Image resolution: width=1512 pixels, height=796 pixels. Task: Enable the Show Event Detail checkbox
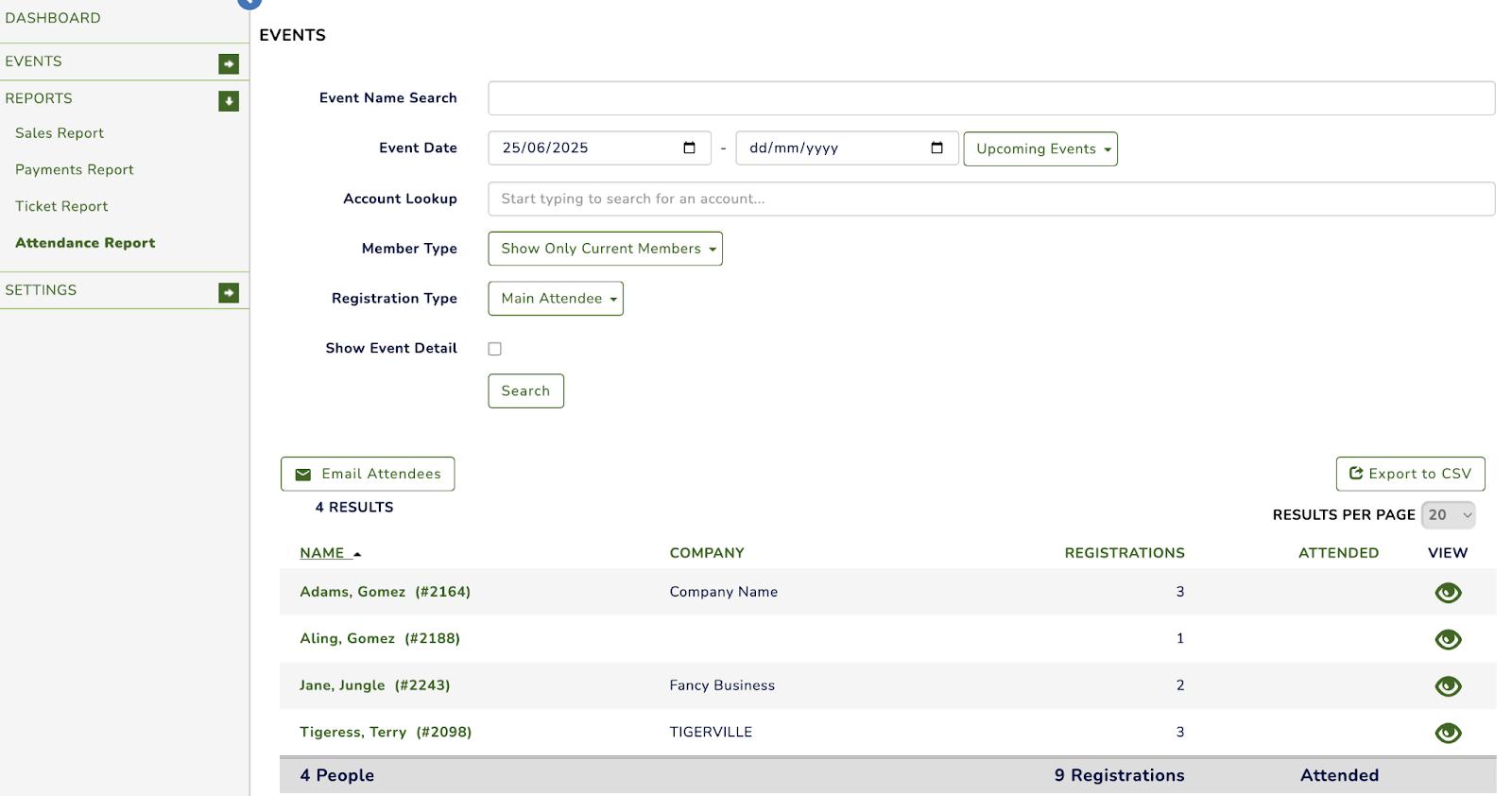494,349
